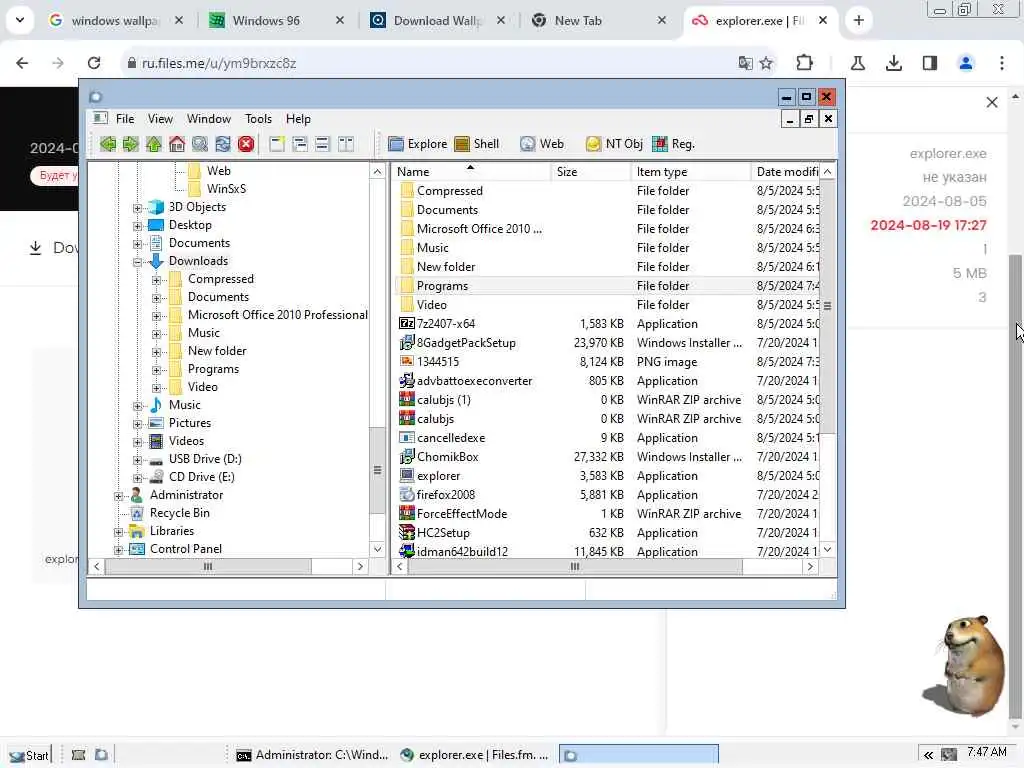Click the Search magnifier toolbar icon
The height and width of the screenshot is (768, 1024).
click(200, 144)
